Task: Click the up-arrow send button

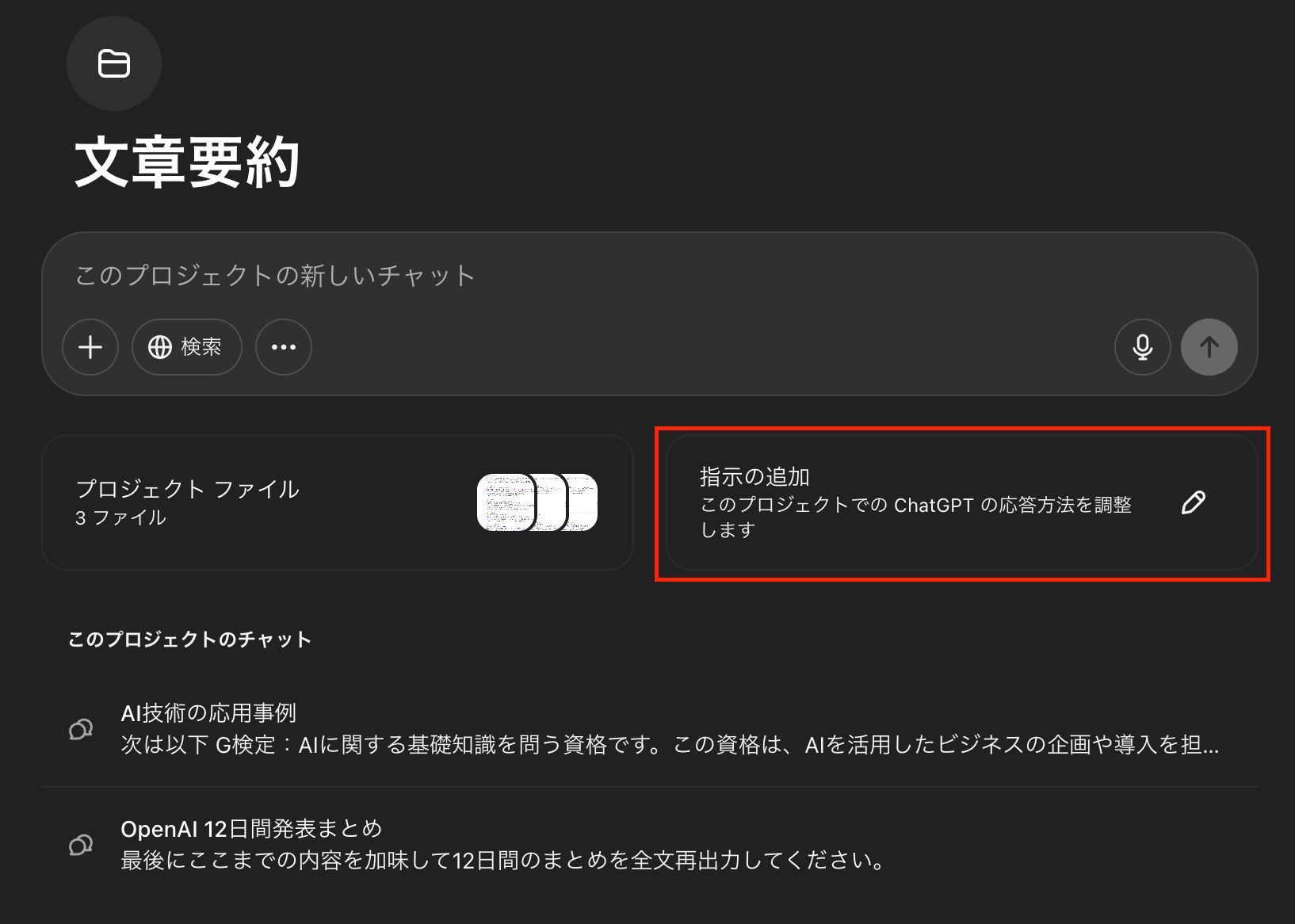Action: pyautogui.click(x=1209, y=347)
